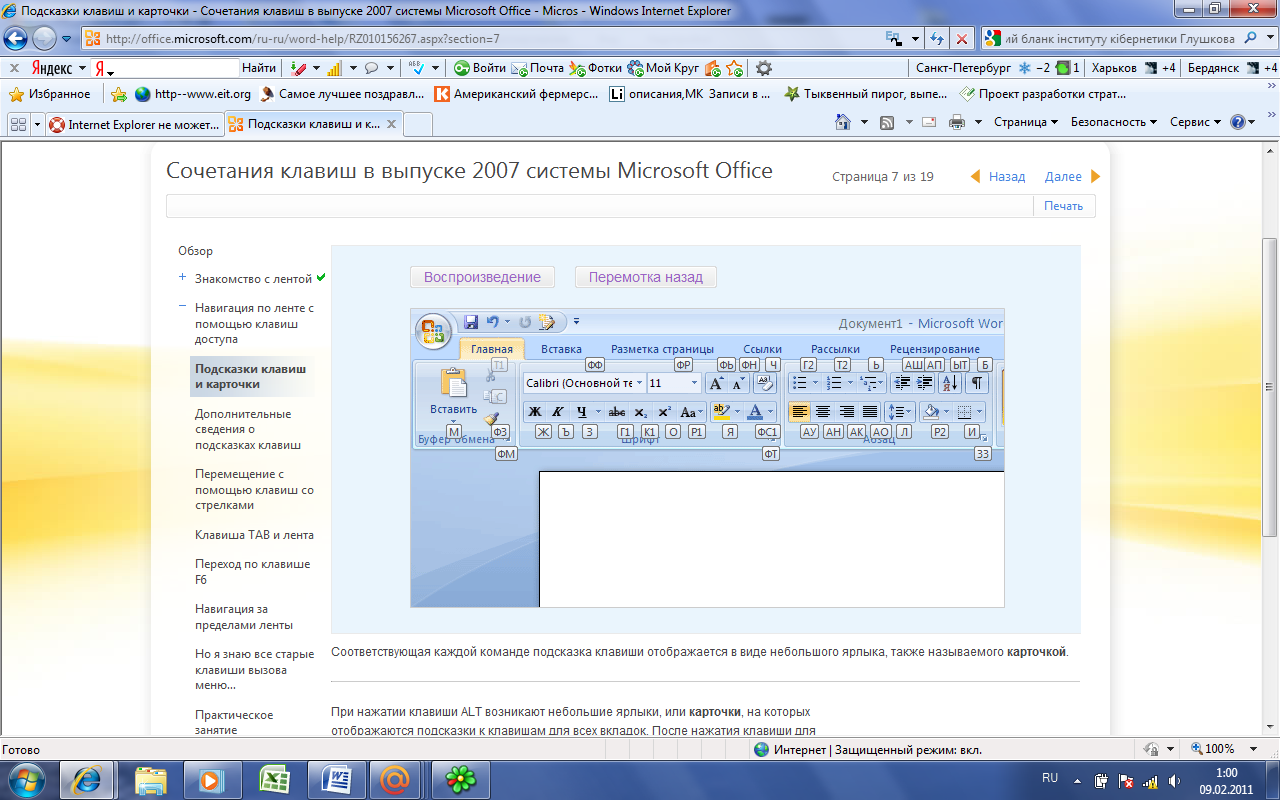Viewport: 1280px width, 800px height.
Task: Toggle Bold Ж in the Word demo ribbon
Action: click(534, 411)
